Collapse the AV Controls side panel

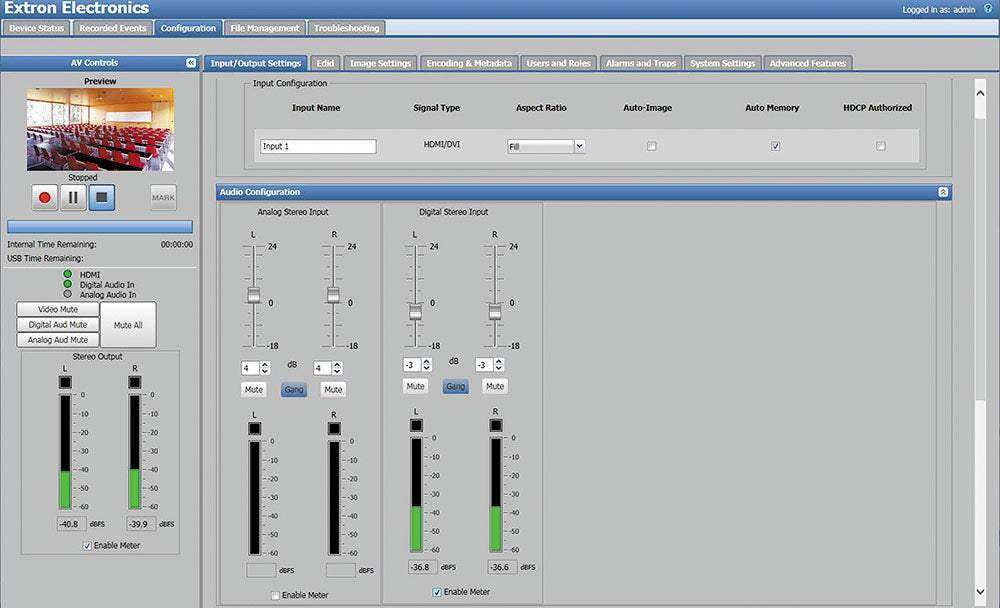pos(191,63)
